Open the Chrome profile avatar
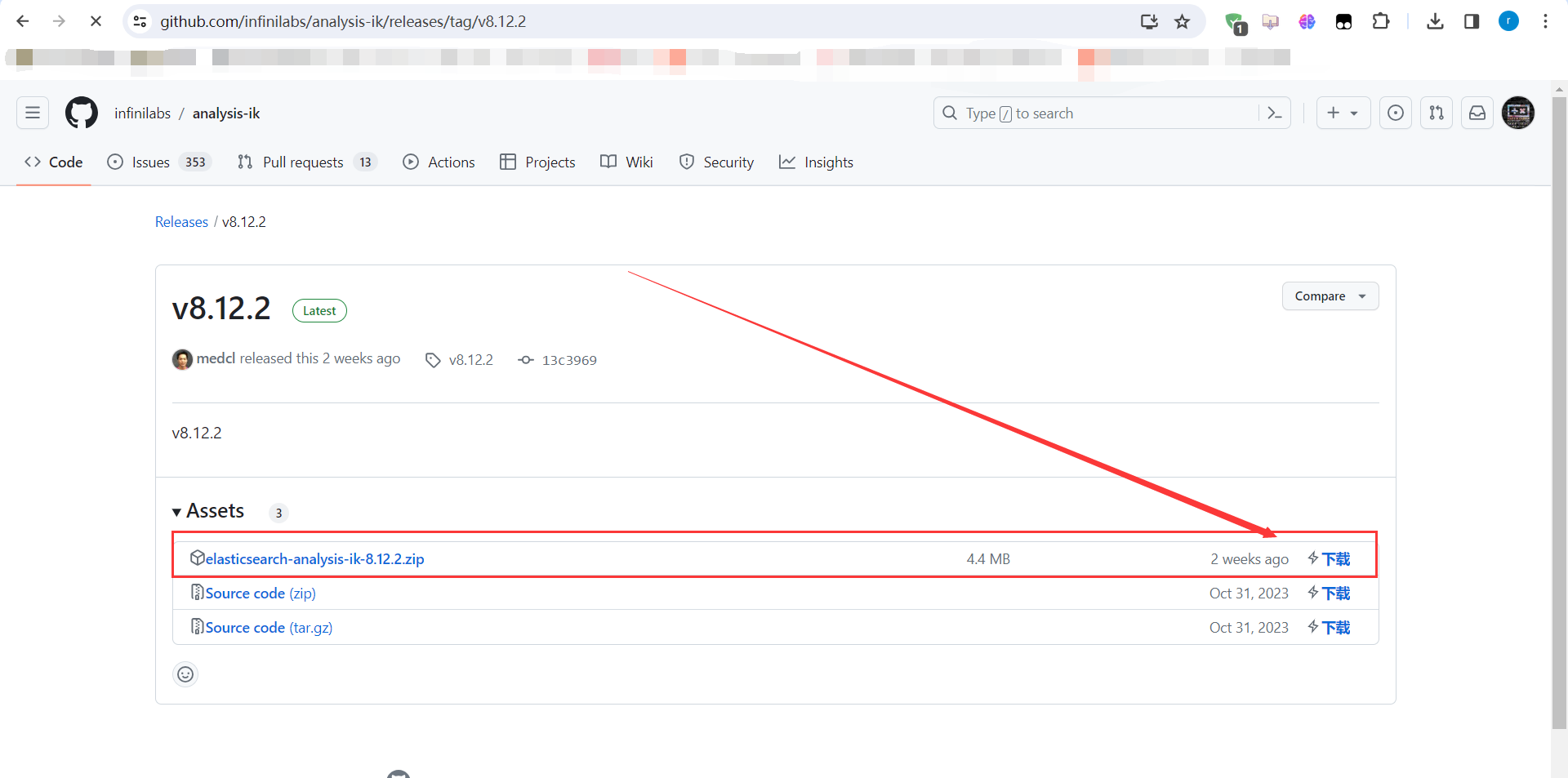This screenshot has height=778, width=1568. (1508, 22)
